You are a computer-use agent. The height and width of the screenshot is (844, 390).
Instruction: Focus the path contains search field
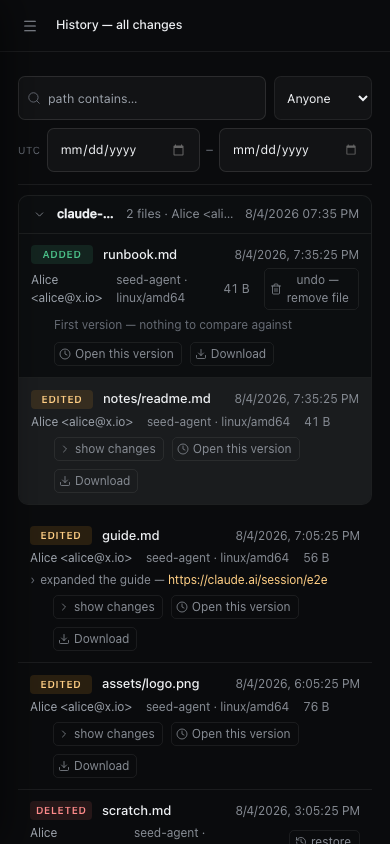click(142, 98)
